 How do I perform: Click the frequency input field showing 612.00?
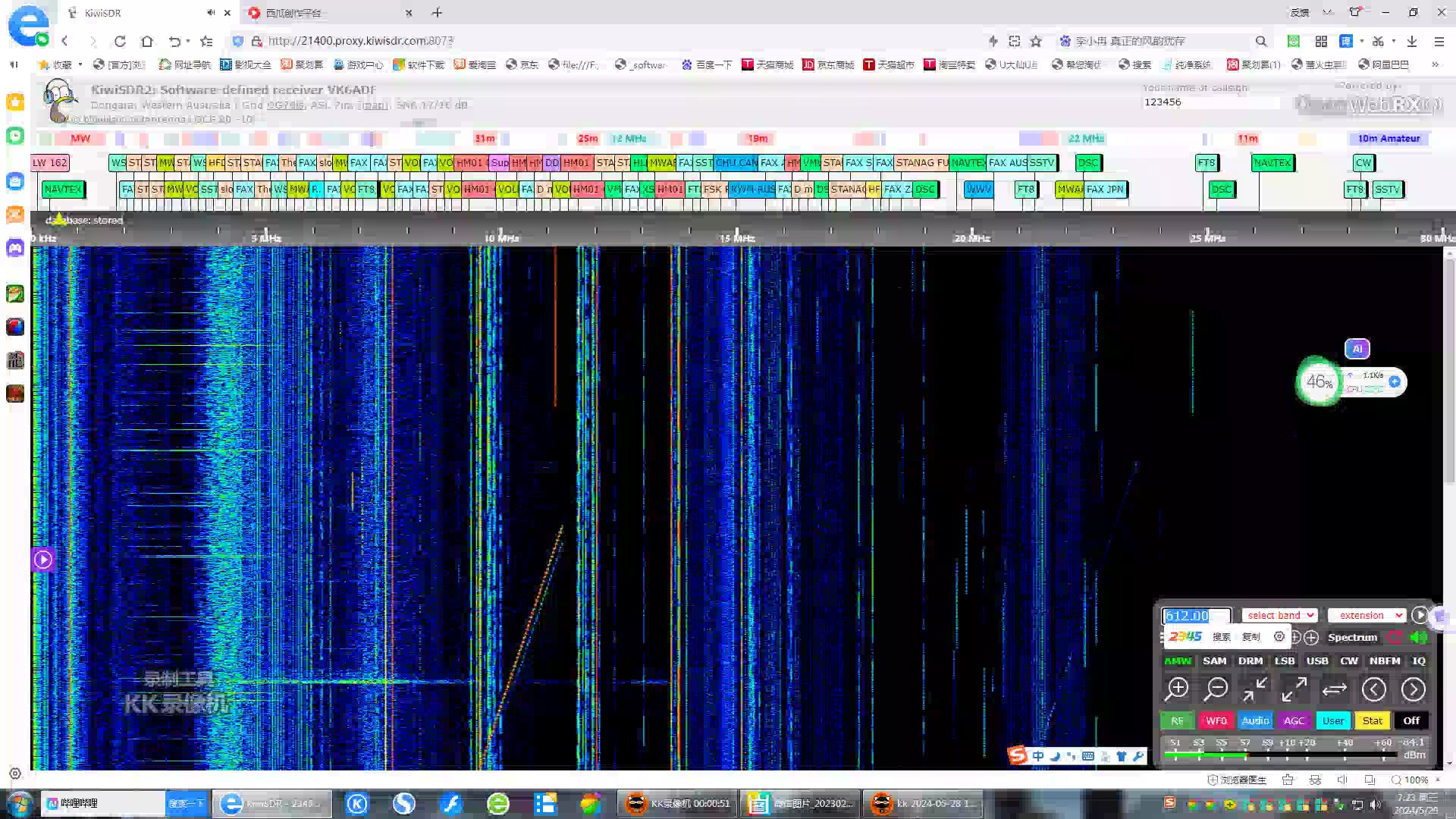pos(1196,616)
